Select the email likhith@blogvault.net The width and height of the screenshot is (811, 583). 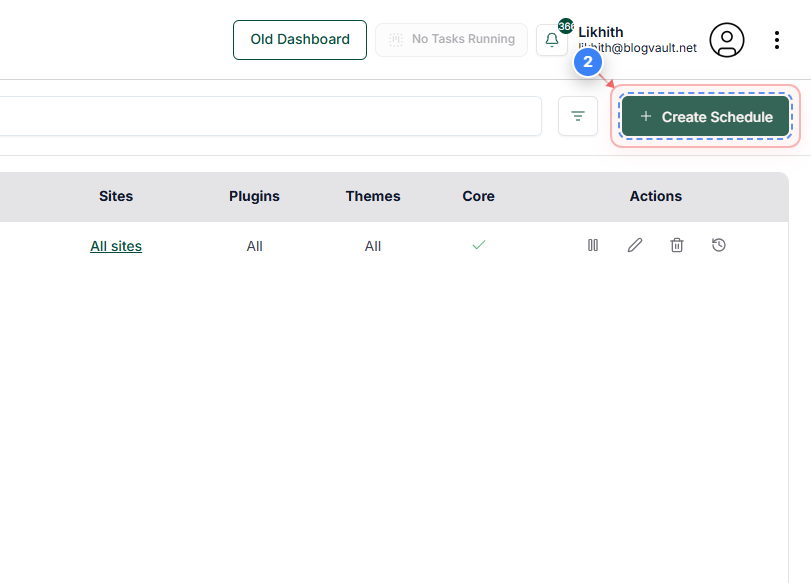tap(637, 47)
